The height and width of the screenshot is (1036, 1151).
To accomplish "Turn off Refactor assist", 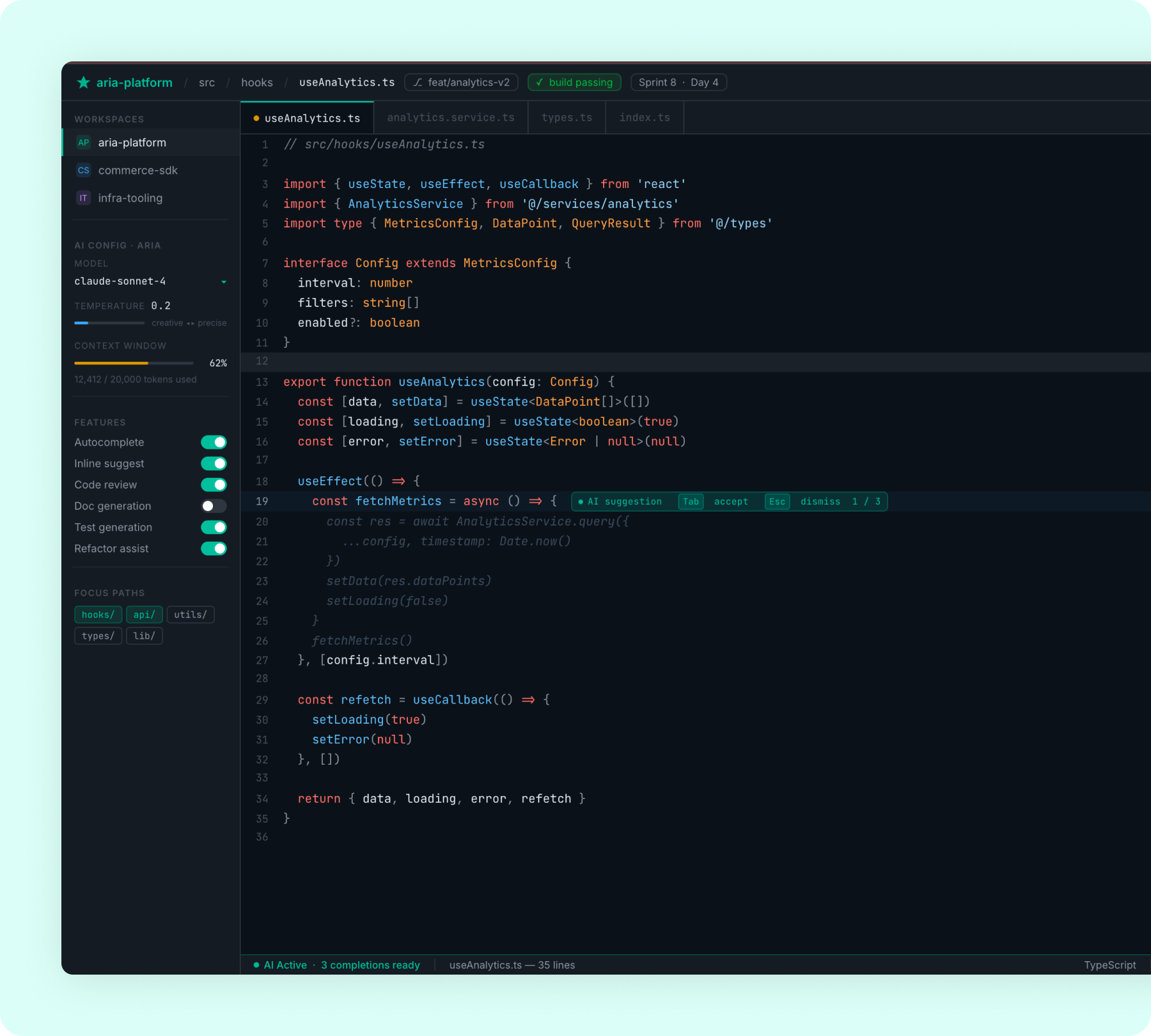I will (214, 548).
